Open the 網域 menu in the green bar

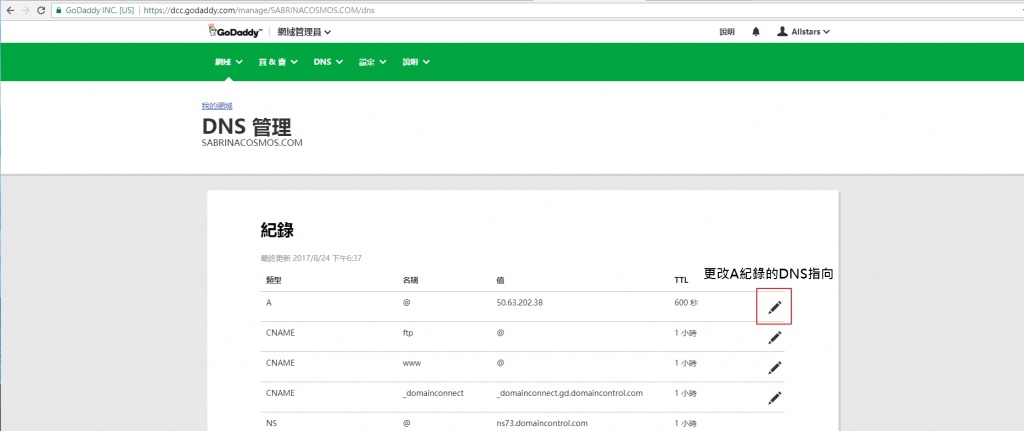(228, 62)
